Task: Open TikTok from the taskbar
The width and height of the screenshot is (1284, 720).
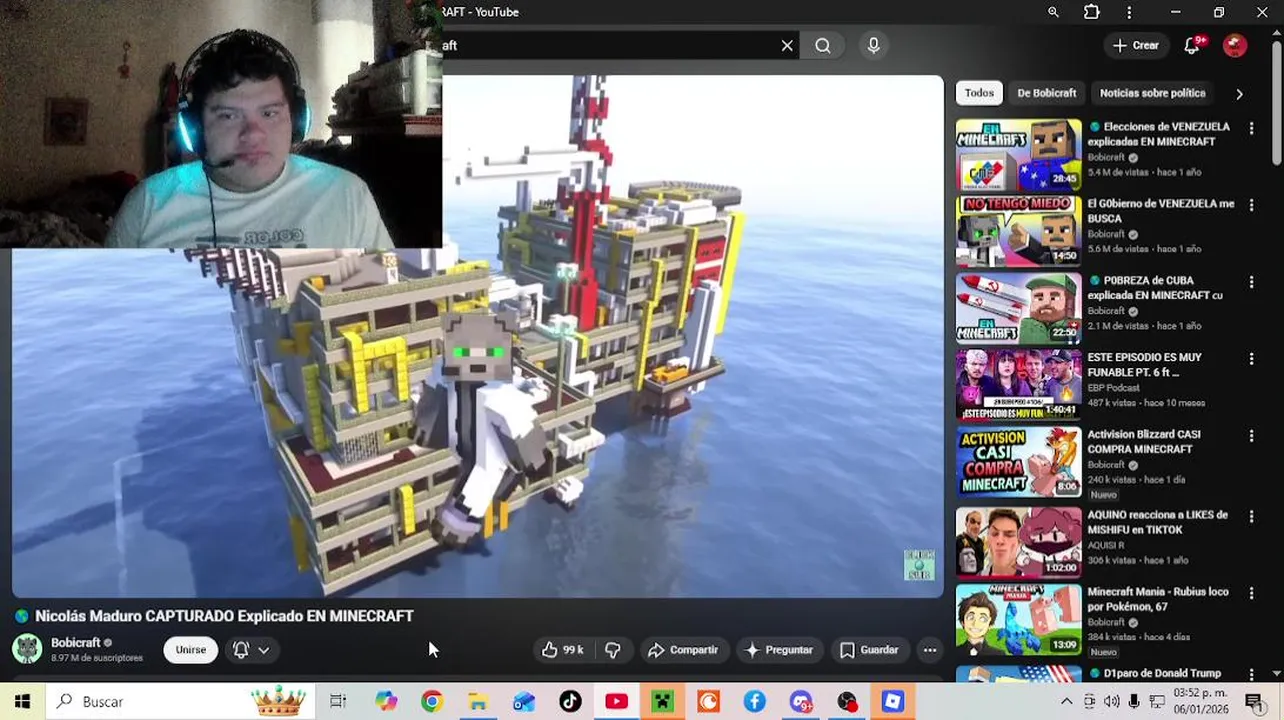Action: point(570,702)
